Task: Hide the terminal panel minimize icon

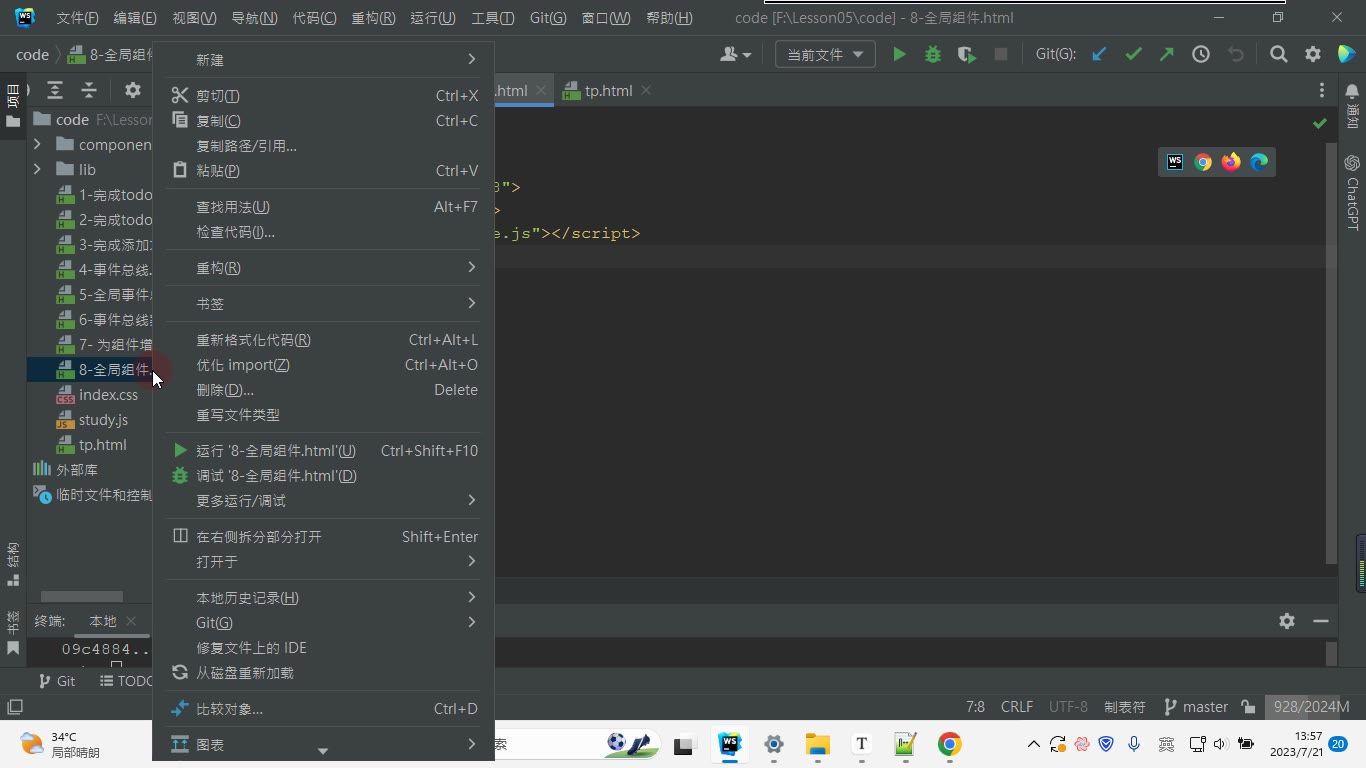Action: pyautogui.click(x=1321, y=621)
